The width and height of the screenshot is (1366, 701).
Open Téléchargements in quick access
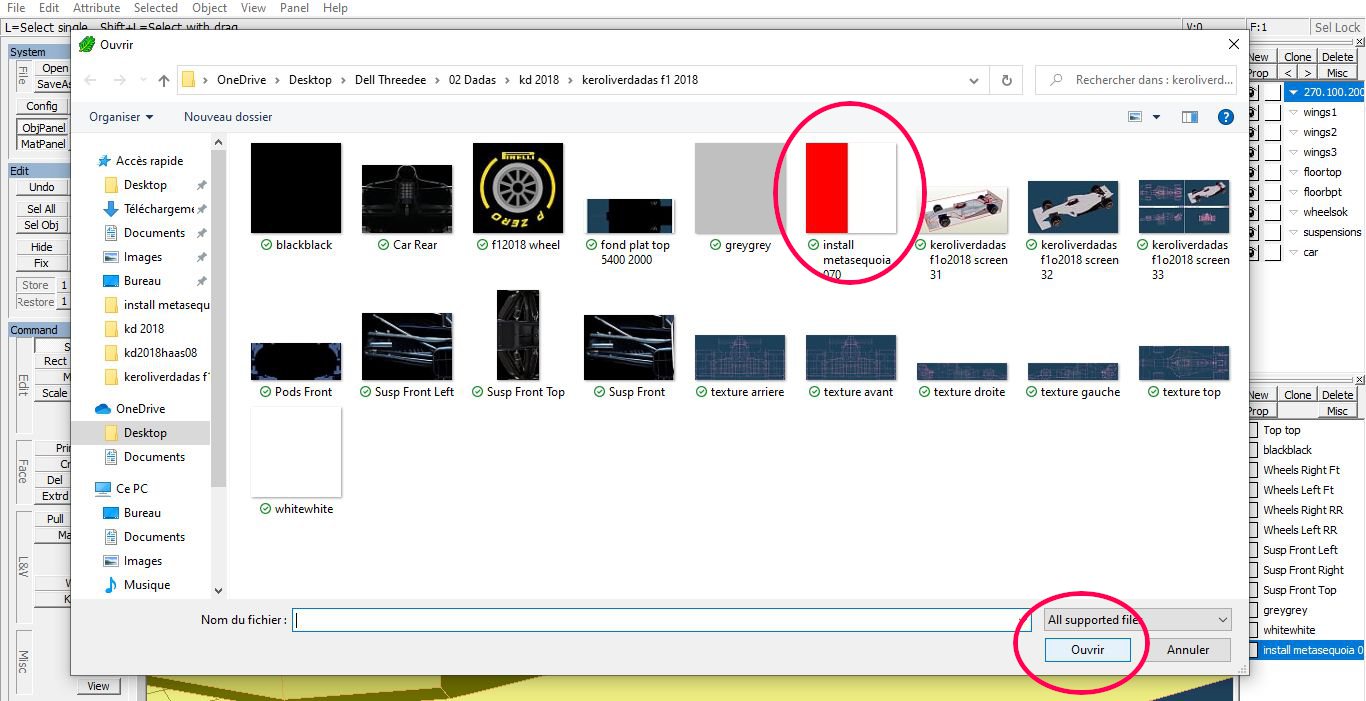158,209
